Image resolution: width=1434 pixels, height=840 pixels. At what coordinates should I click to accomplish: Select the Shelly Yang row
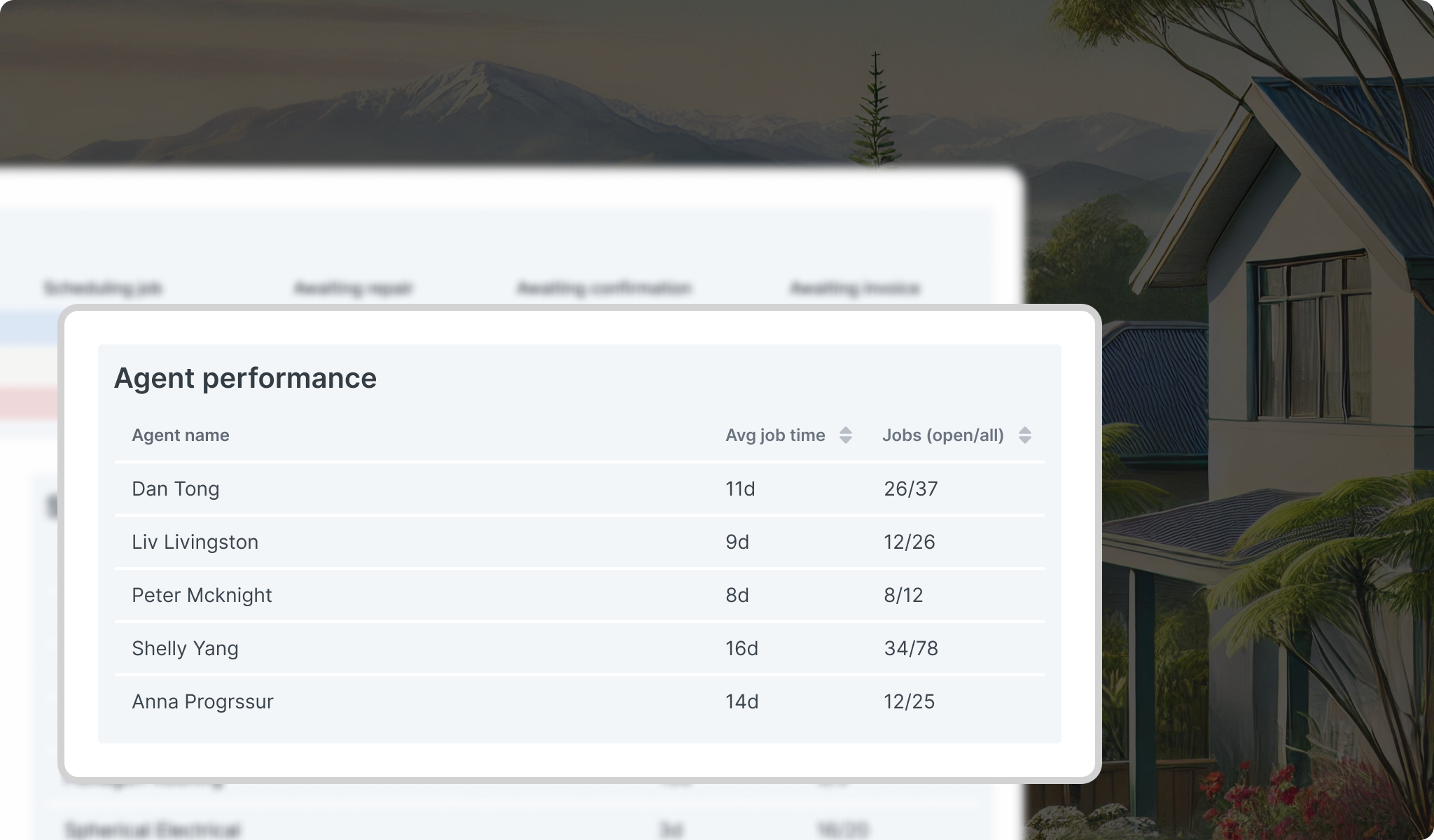pyautogui.click(x=185, y=648)
